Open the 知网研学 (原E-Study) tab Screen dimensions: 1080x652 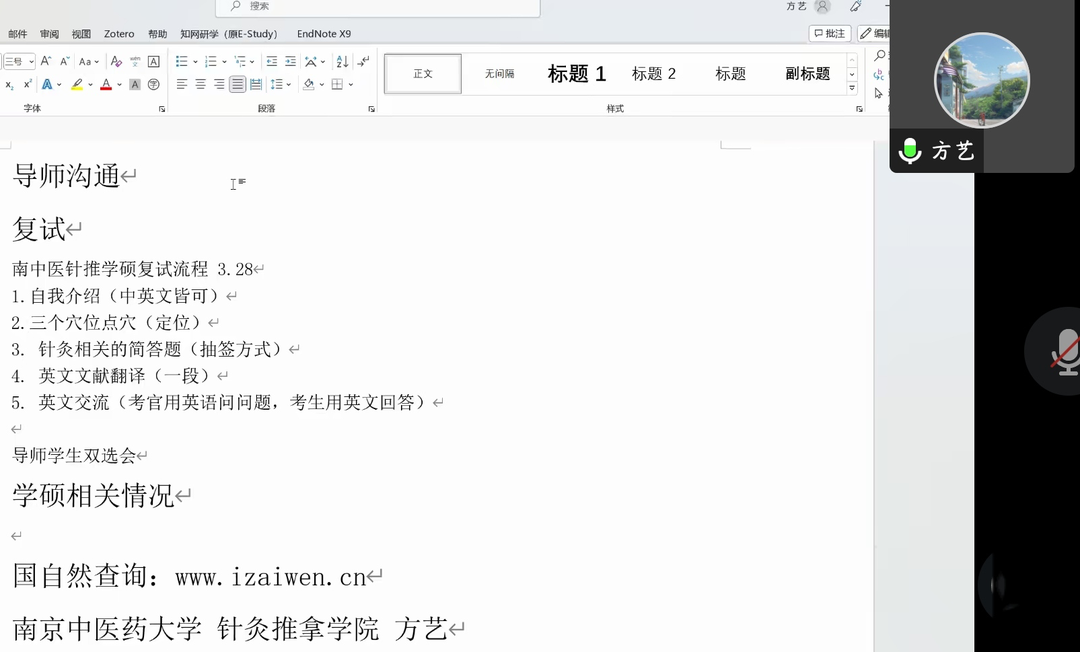tap(229, 34)
